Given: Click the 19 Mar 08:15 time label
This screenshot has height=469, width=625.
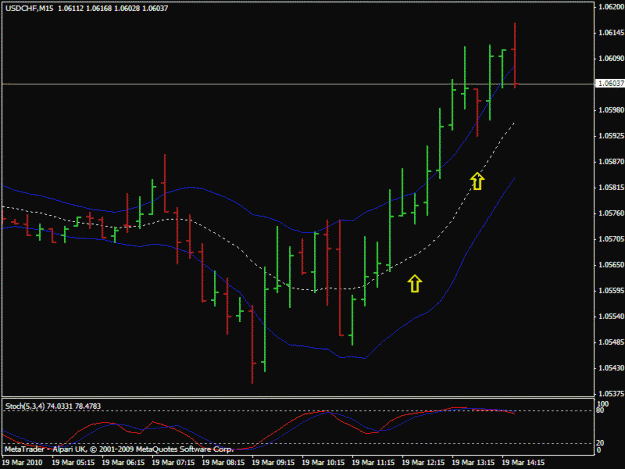Looking at the screenshot, I should pyautogui.click(x=223, y=462).
